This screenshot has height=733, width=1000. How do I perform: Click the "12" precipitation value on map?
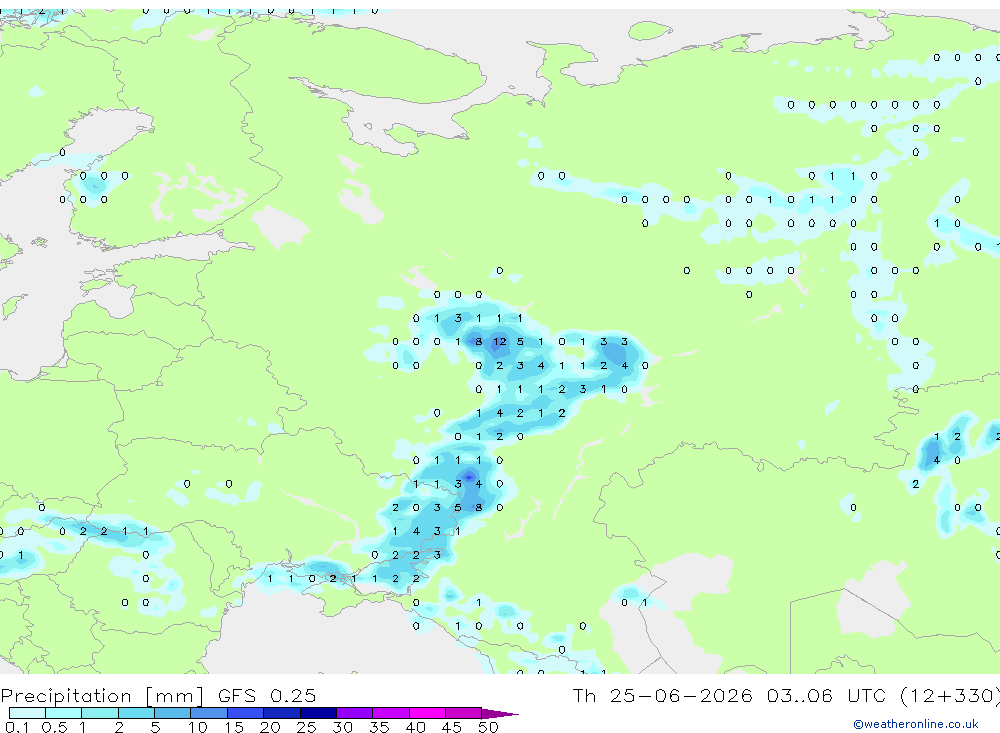coord(499,342)
